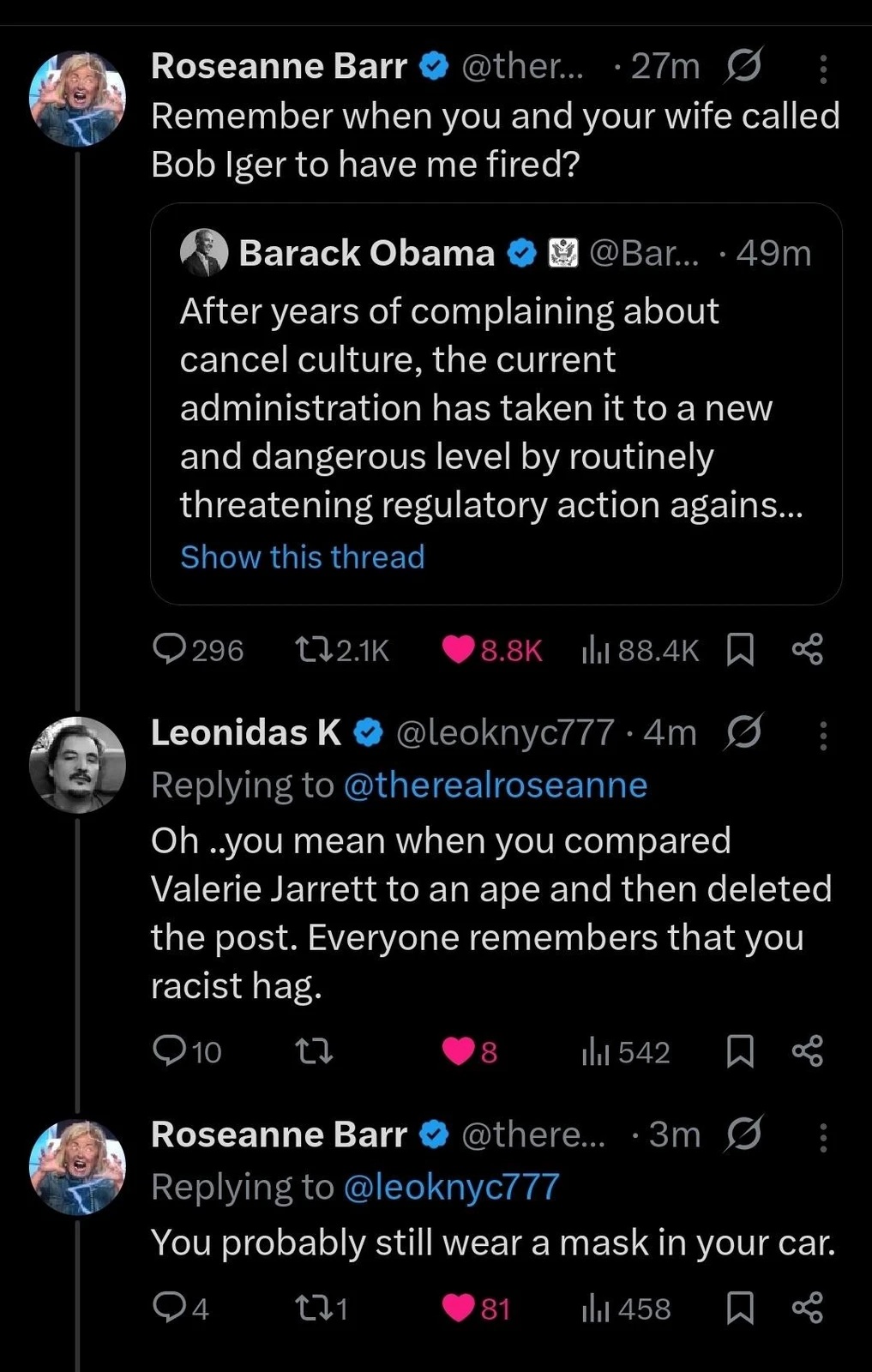Share Leonidas K's reply
Image resolution: width=872 pixels, height=1372 pixels.
[807, 1050]
